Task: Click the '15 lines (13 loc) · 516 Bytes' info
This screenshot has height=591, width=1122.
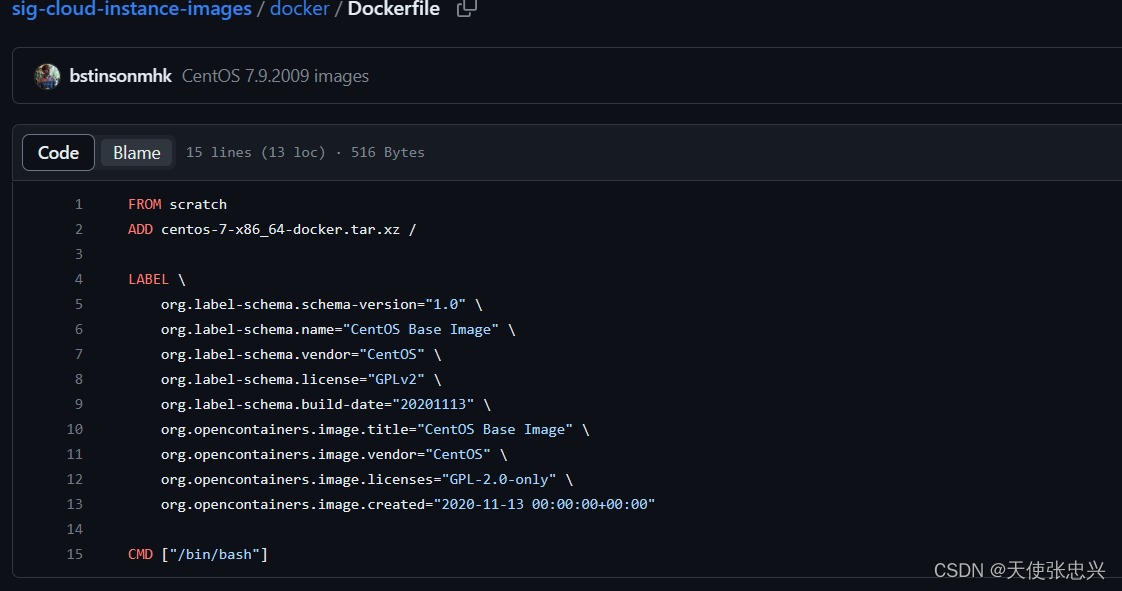Action: pos(306,152)
